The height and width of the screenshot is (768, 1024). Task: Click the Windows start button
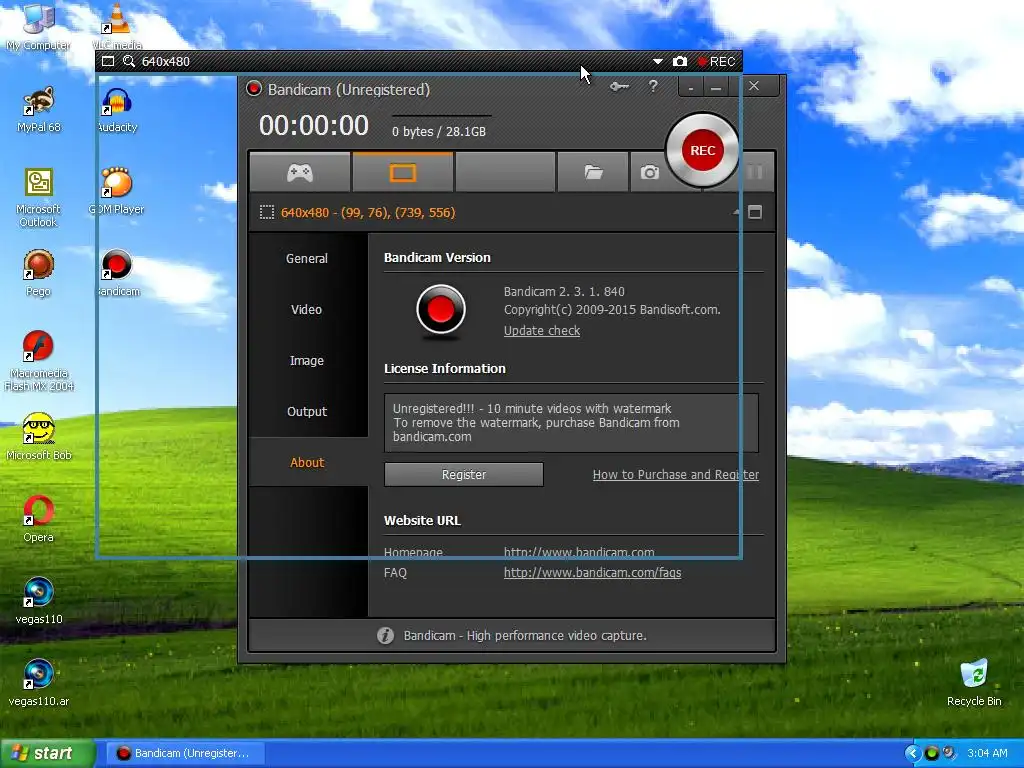coord(47,753)
